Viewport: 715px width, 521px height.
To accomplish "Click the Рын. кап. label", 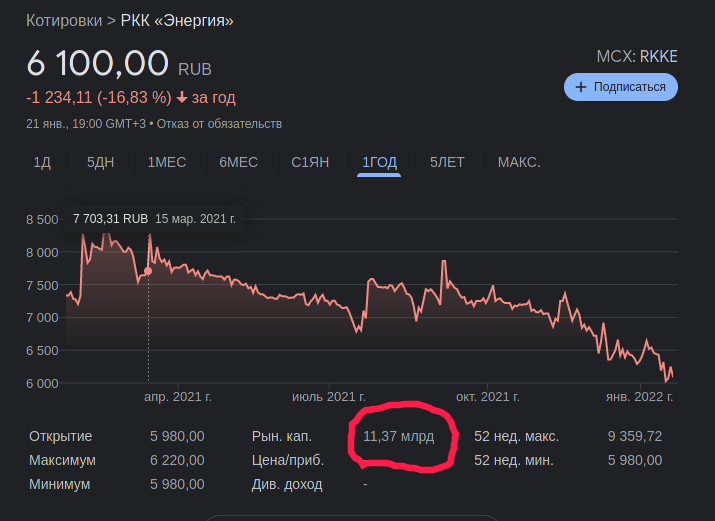I will [x=282, y=436].
